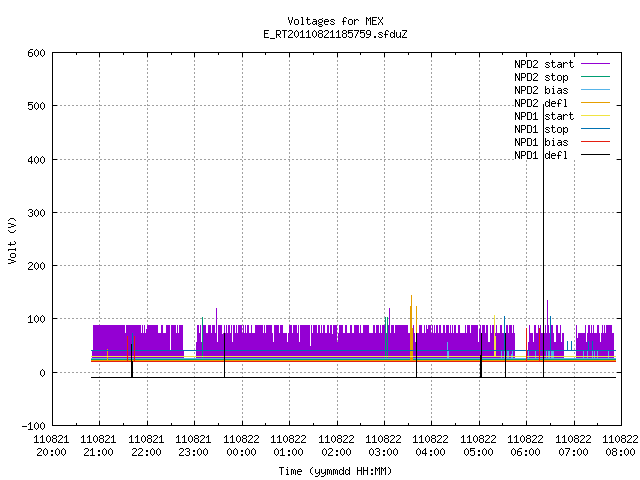Click the 110822 06:00 time tick label
This screenshot has width=640, height=480.
(526, 446)
